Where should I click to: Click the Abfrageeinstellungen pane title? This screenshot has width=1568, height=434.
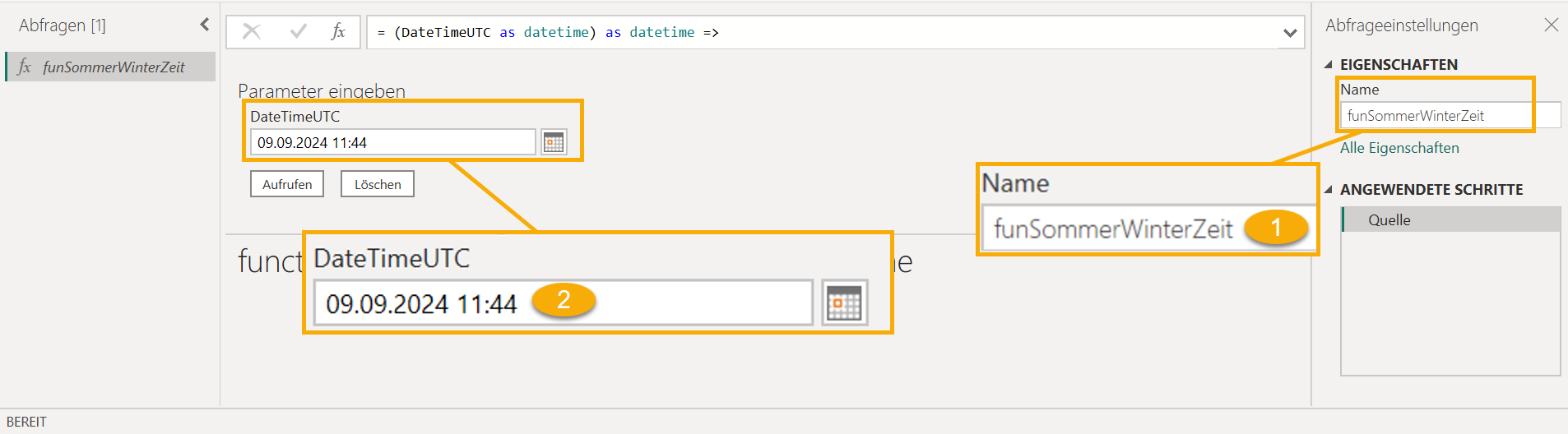click(1401, 25)
